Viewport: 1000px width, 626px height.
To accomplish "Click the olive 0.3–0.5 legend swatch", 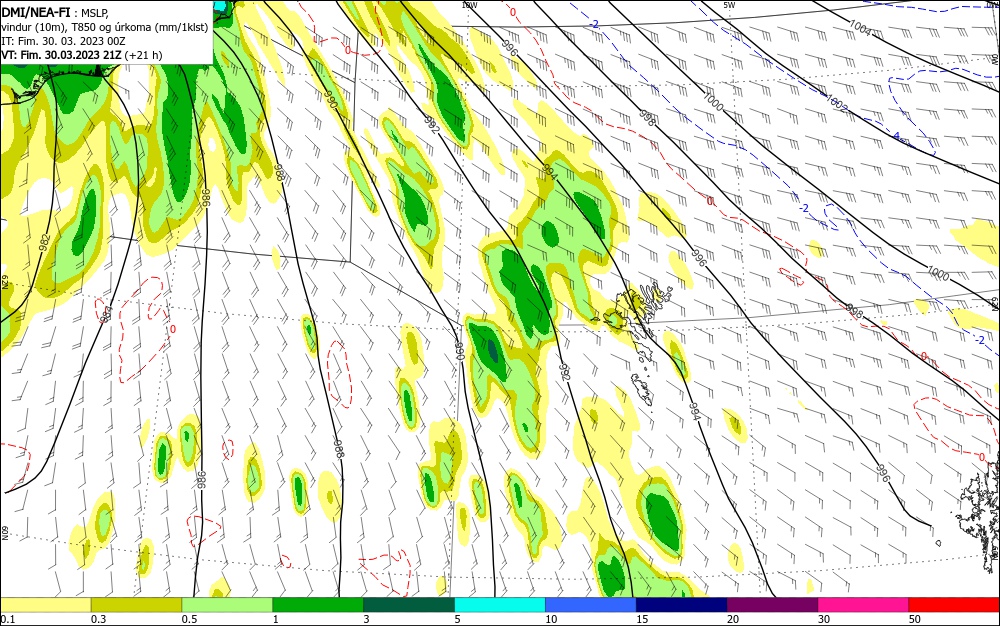I will [x=136, y=605].
